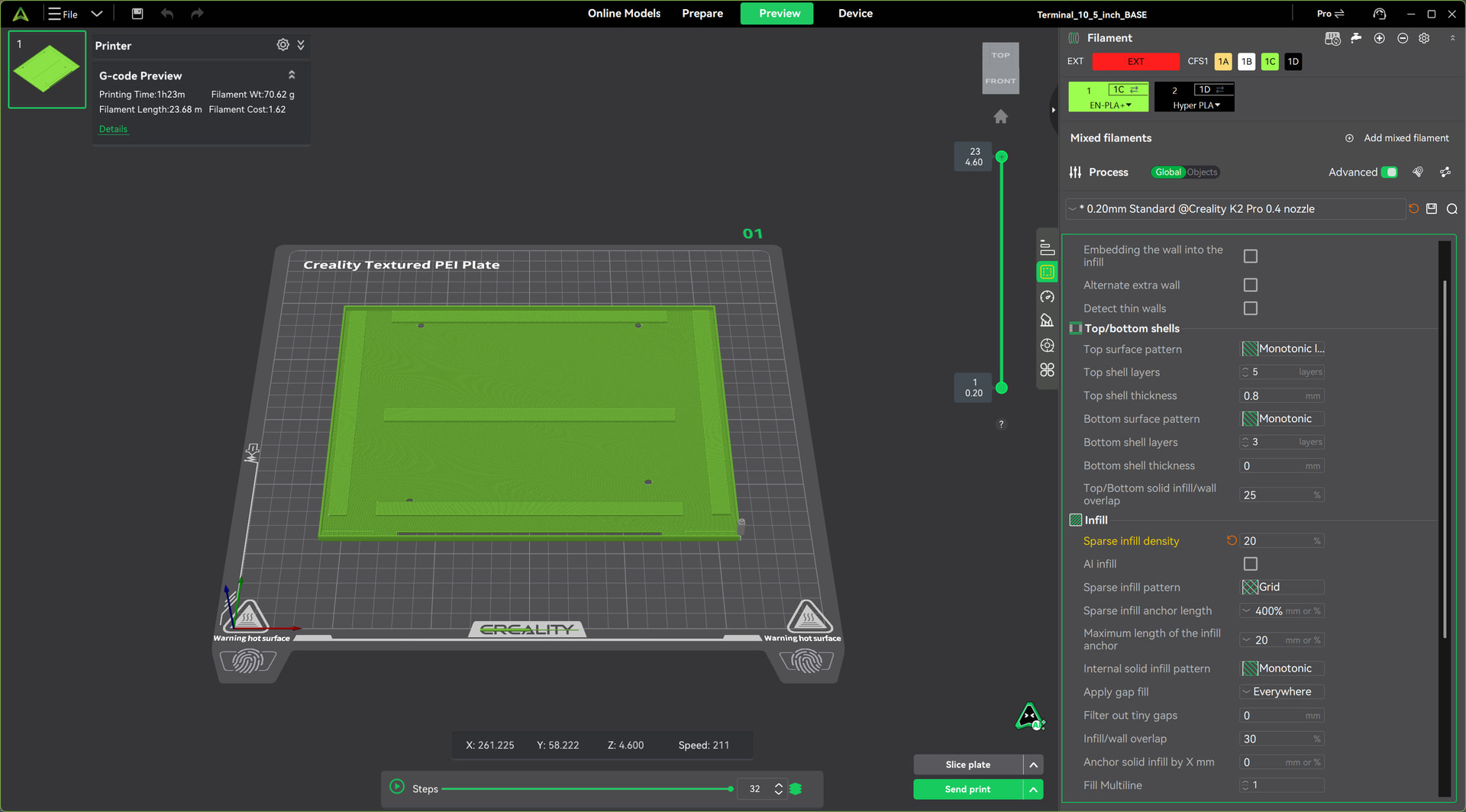Click the CFS sync filament icon
The width and height of the screenshot is (1466, 812).
click(1332, 38)
